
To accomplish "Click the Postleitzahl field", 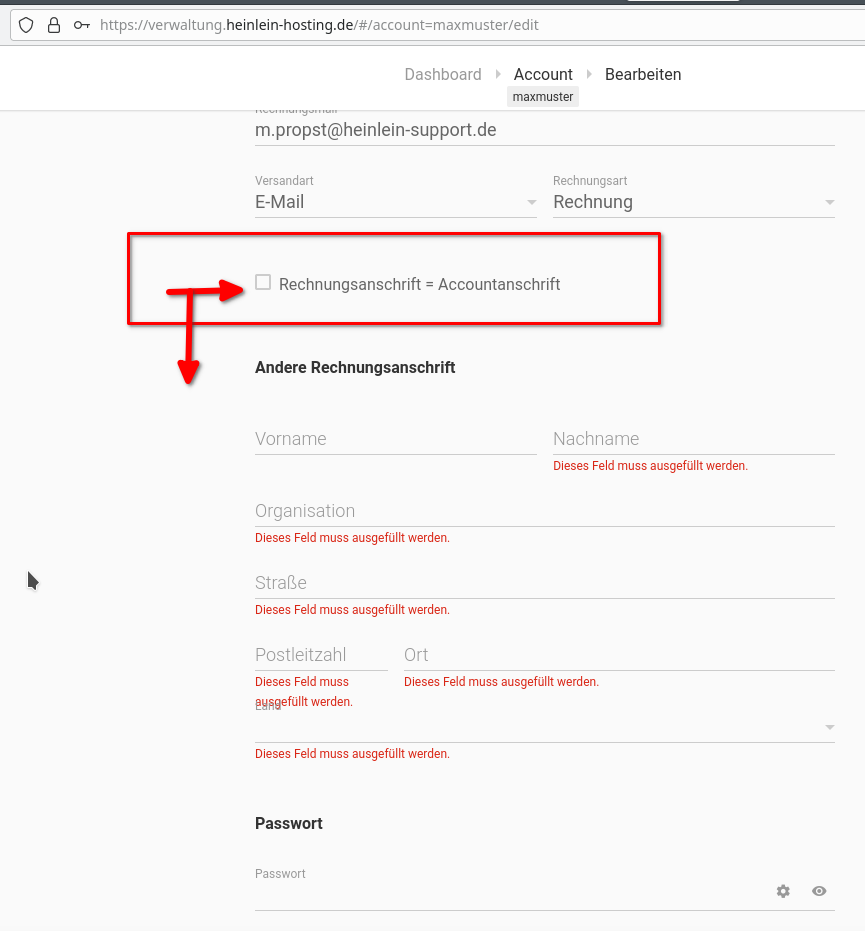I will point(321,655).
